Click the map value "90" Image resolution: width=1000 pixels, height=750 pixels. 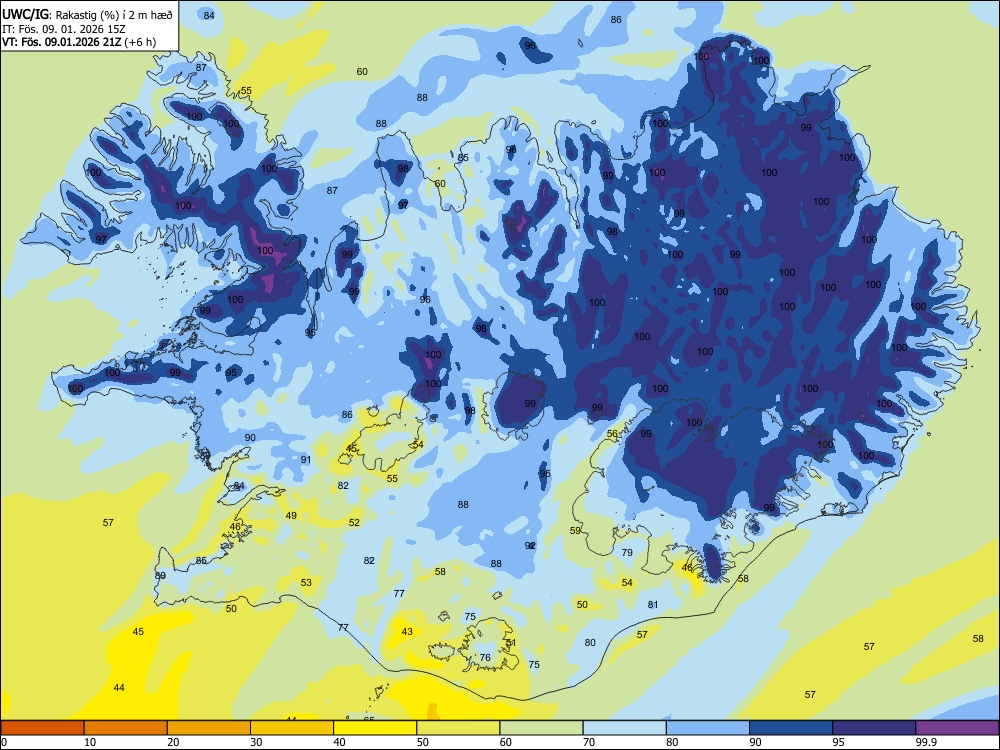pyautogui.click(x=250, y=438)
